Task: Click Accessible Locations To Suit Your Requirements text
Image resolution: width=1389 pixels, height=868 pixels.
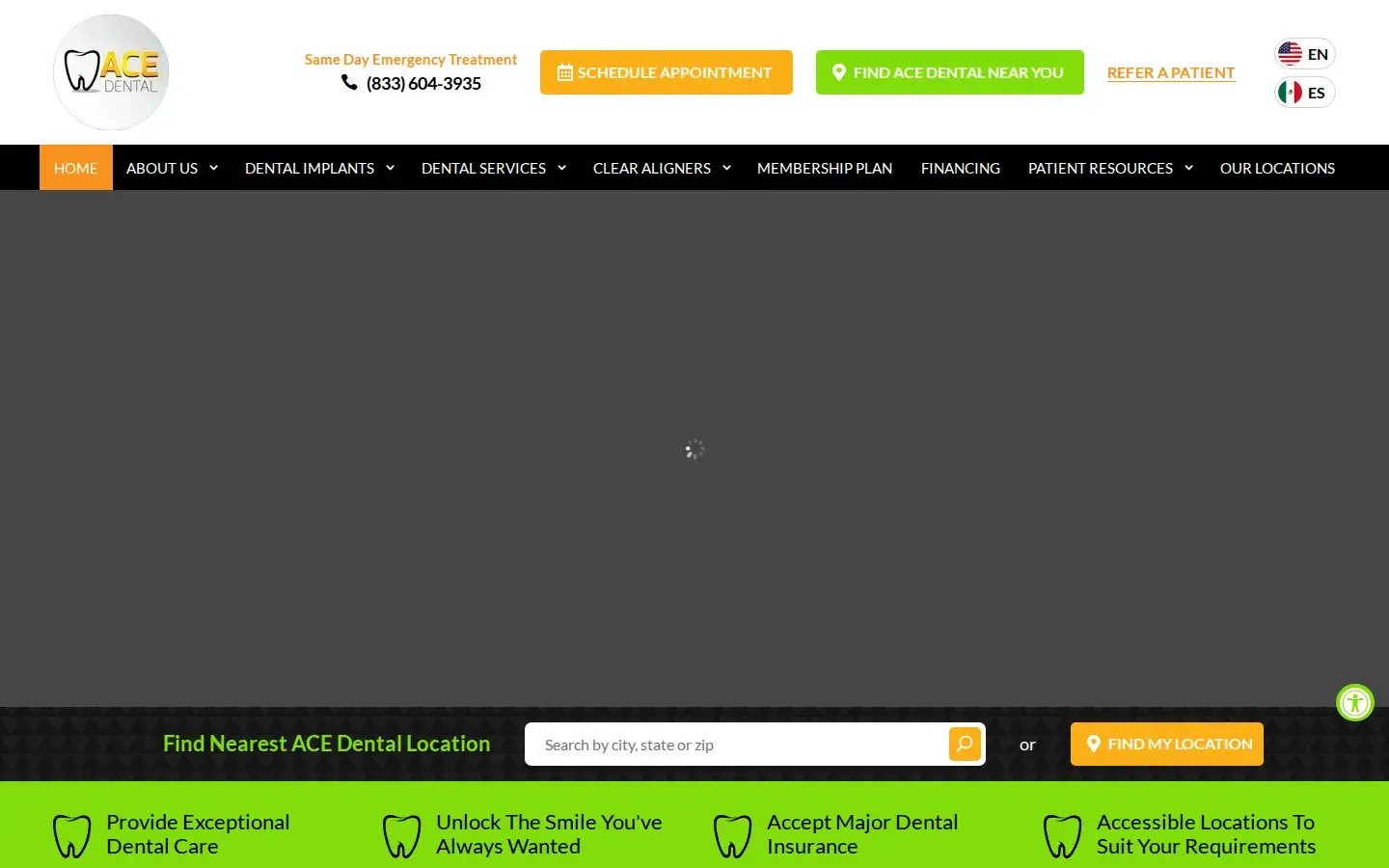Action: pos(1206,834)
